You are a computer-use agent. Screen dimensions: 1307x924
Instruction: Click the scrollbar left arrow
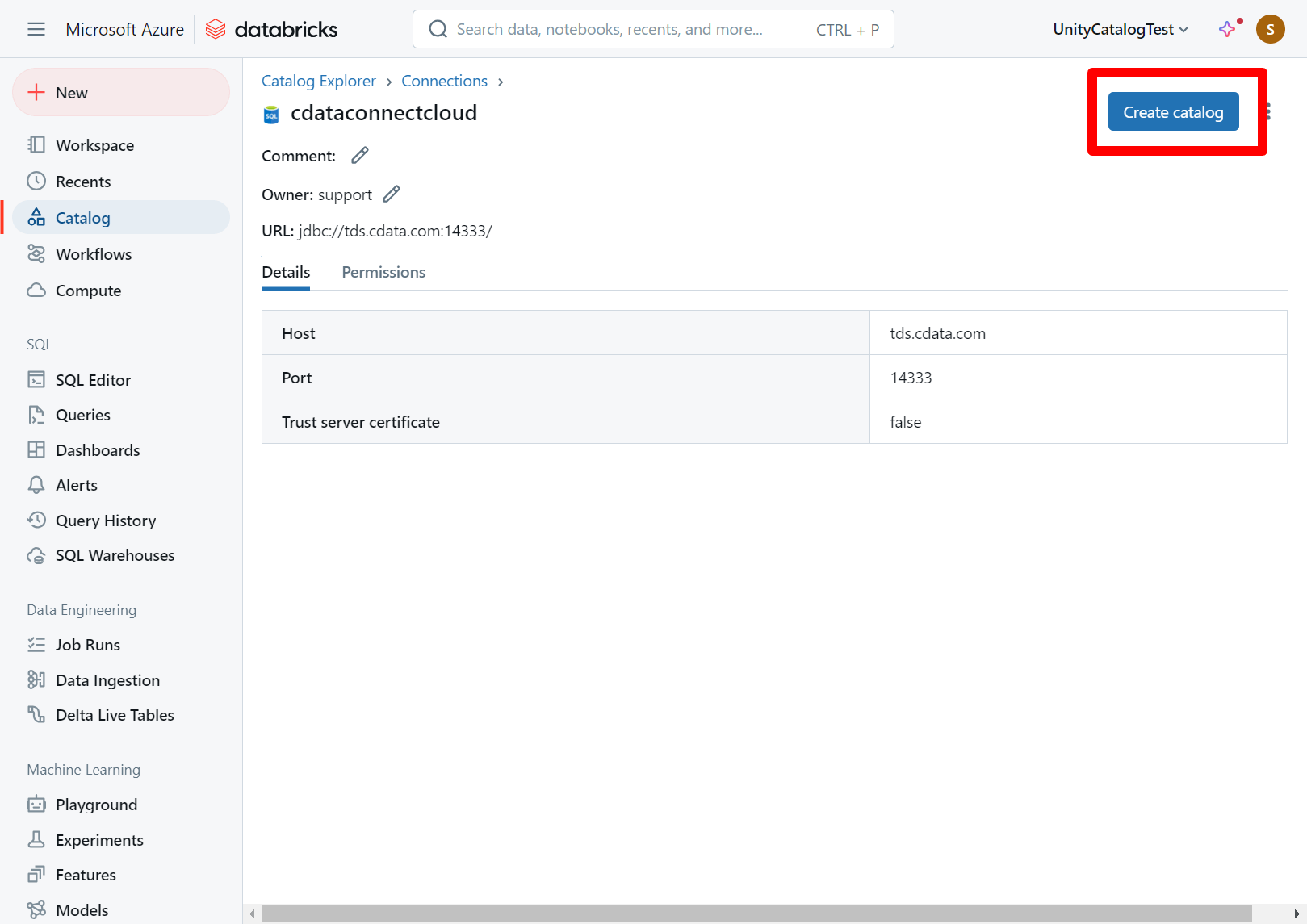coord(252,914)
